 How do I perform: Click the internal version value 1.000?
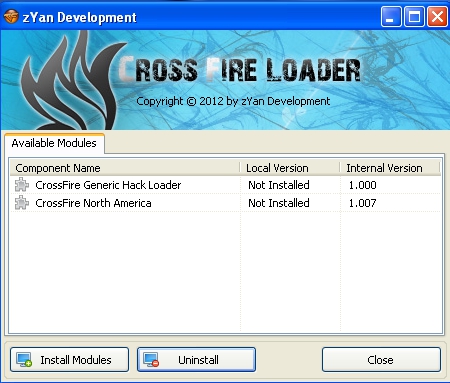(x=362, y=185)
